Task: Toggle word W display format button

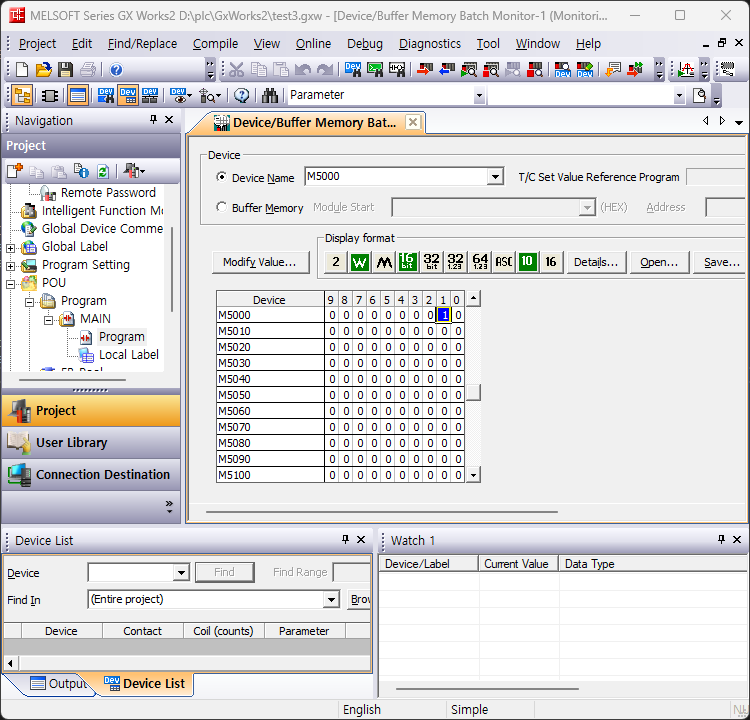Action: 360,262
